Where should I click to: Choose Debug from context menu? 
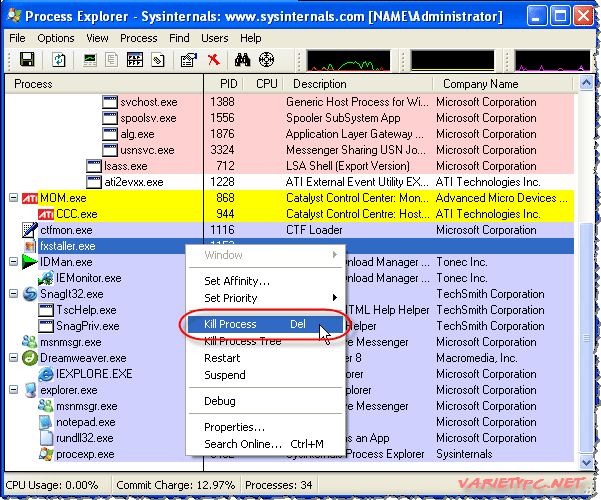pyautogui.click(x=265, y=401)
